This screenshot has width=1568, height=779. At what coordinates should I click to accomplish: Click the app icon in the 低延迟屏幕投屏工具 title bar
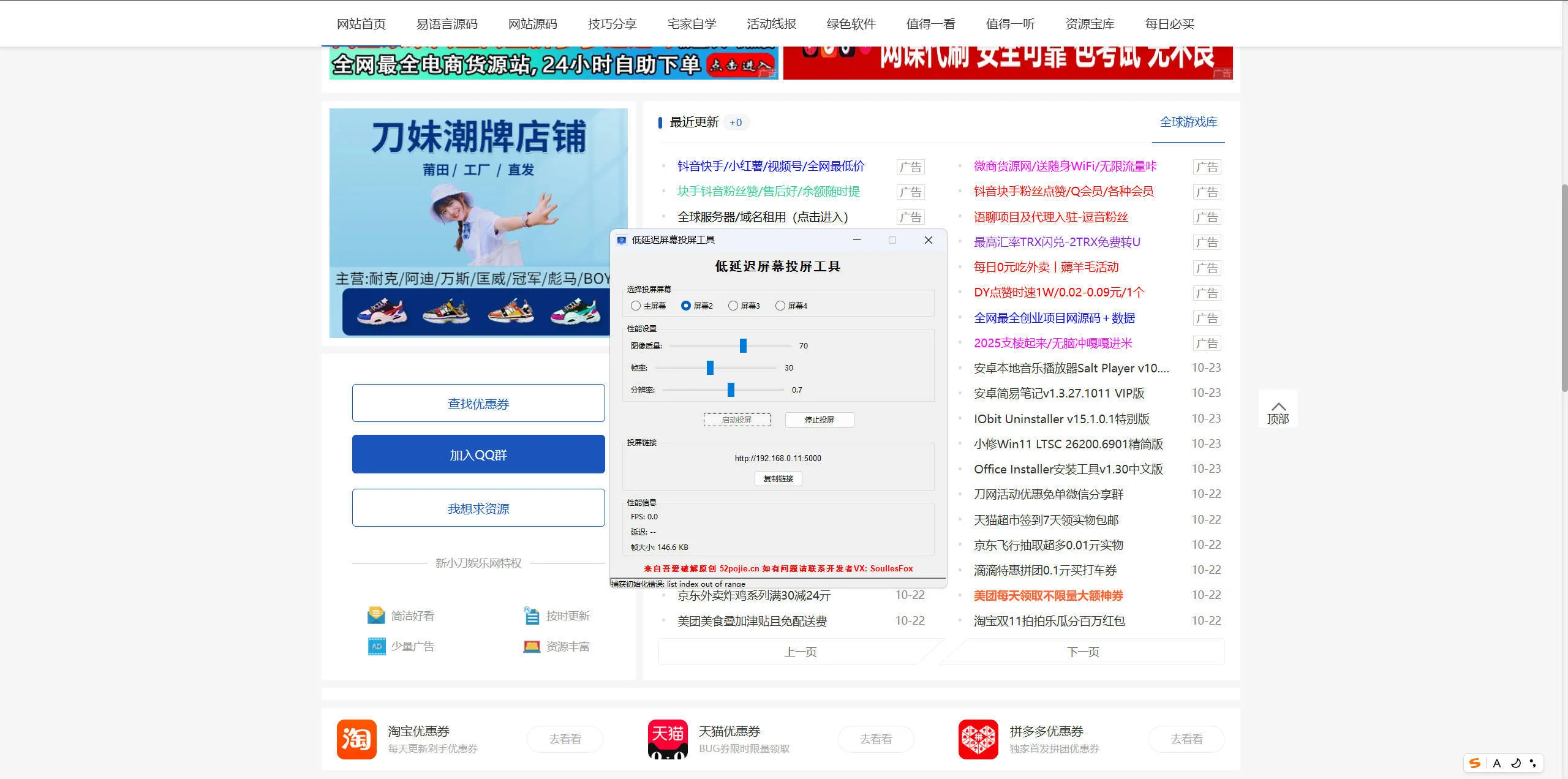622,240
